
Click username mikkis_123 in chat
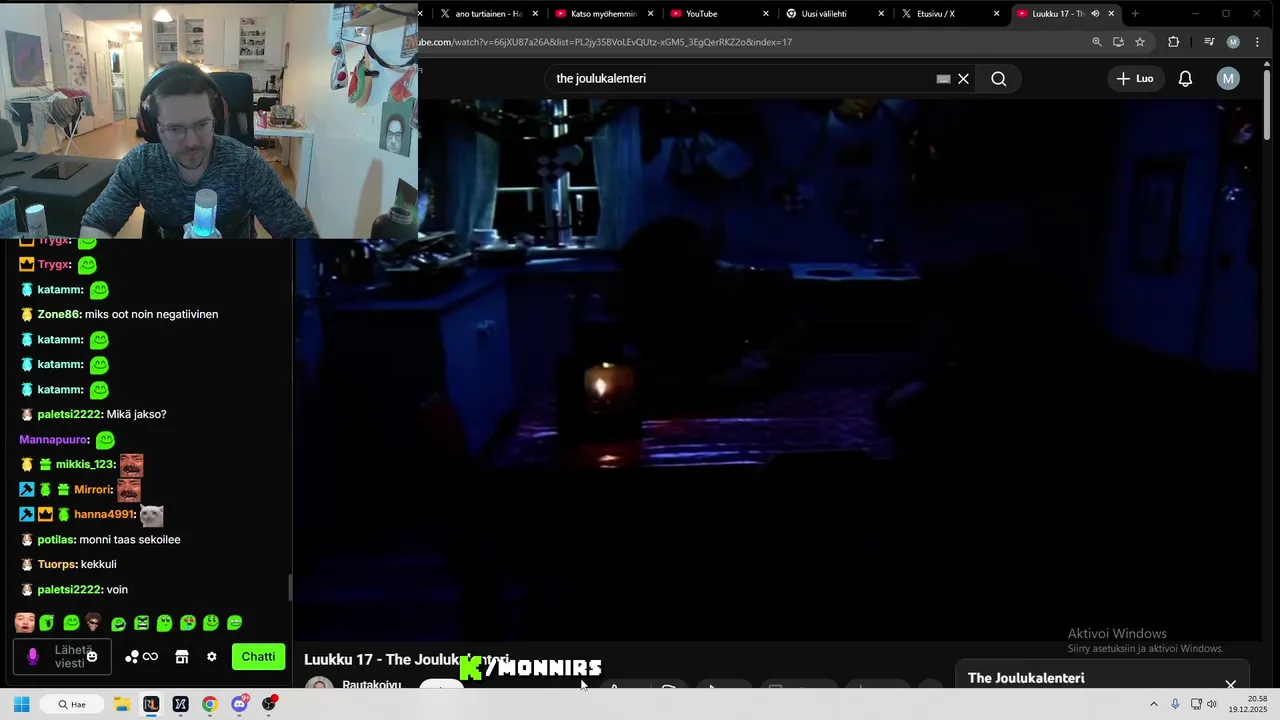(85, 464)
